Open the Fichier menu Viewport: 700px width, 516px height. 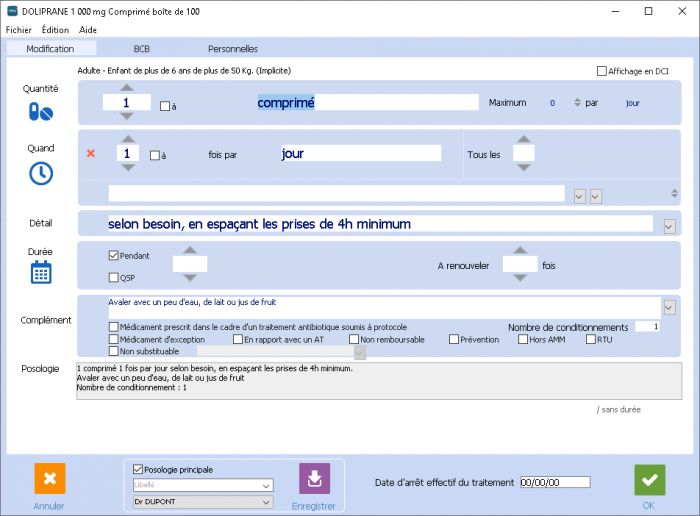tap(19, 30)
